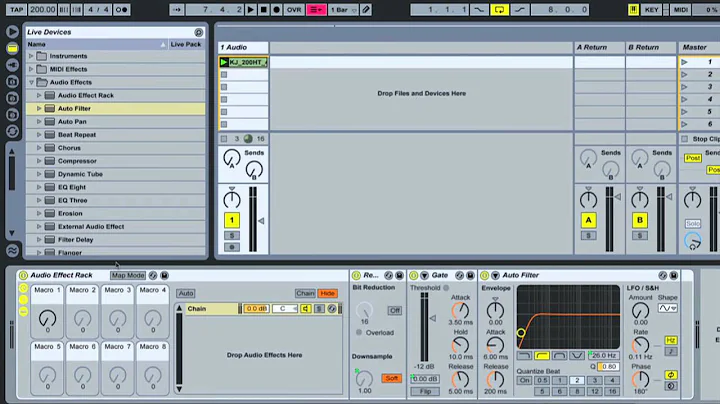Toggle the Follow arrow button in transport

pyautogui.click(x=177, y=10)
